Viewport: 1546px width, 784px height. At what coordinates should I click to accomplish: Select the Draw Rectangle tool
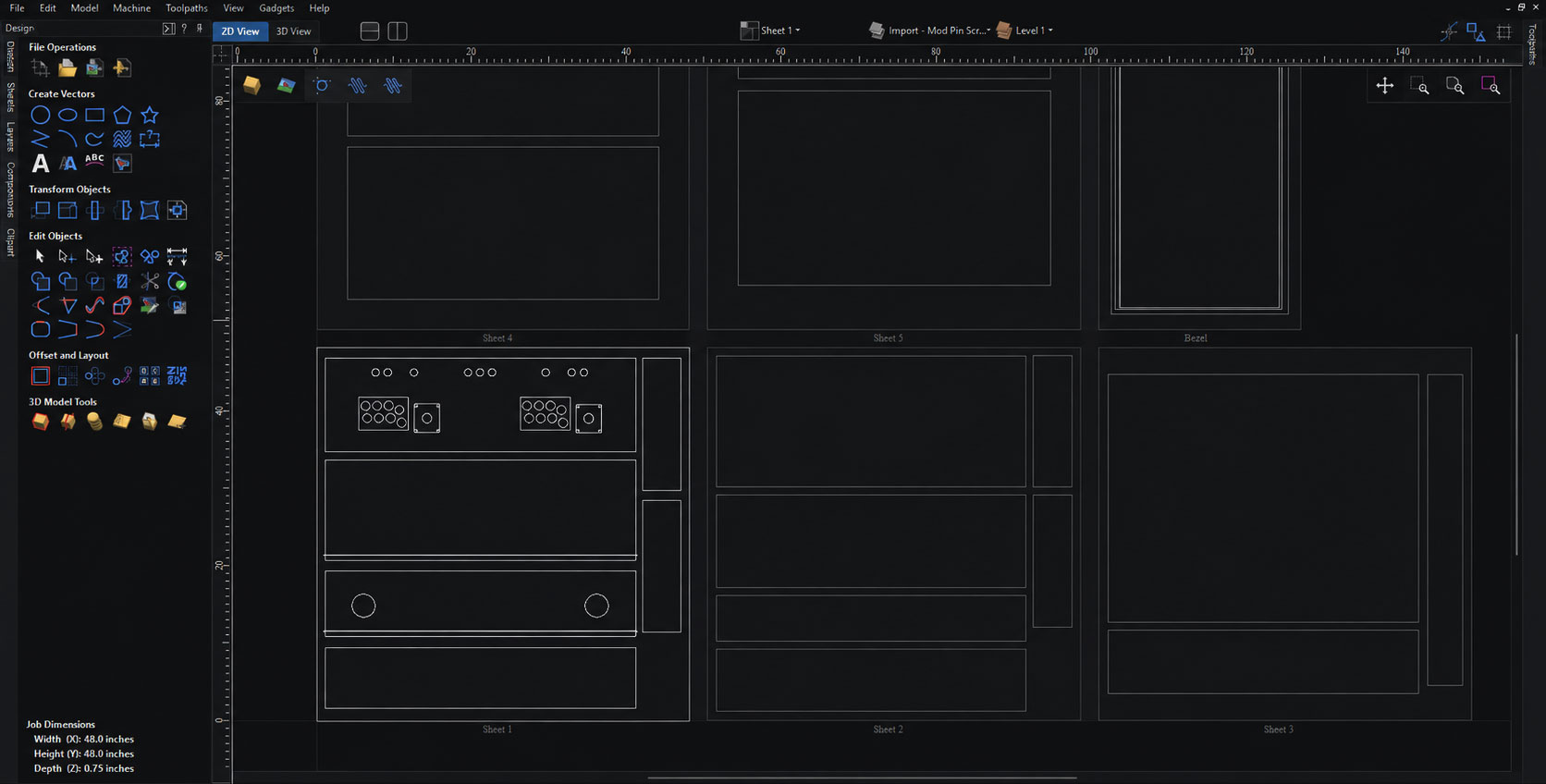tap(94, 116)
